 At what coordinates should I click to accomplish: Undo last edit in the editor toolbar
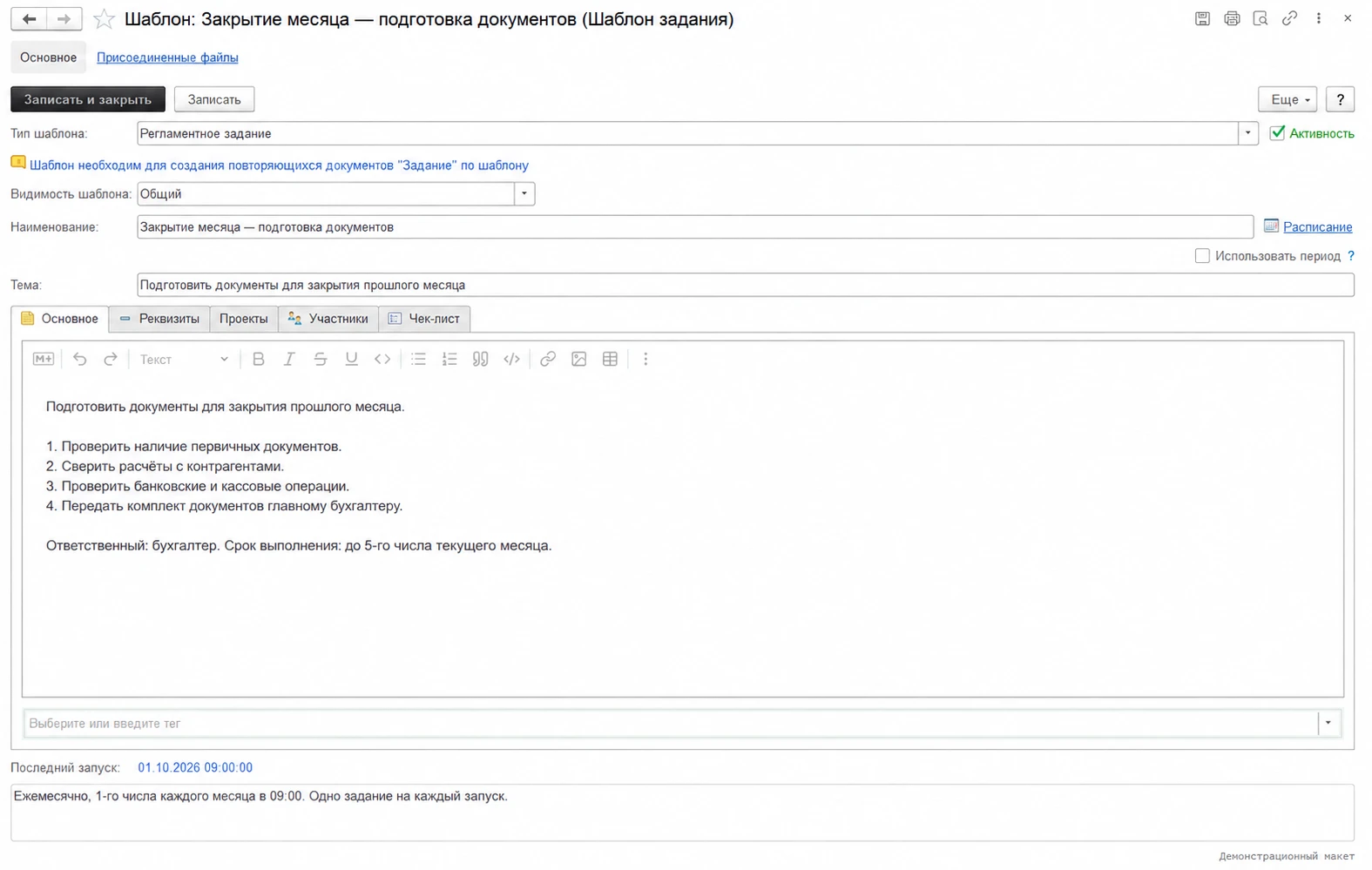tap(80, 359)
